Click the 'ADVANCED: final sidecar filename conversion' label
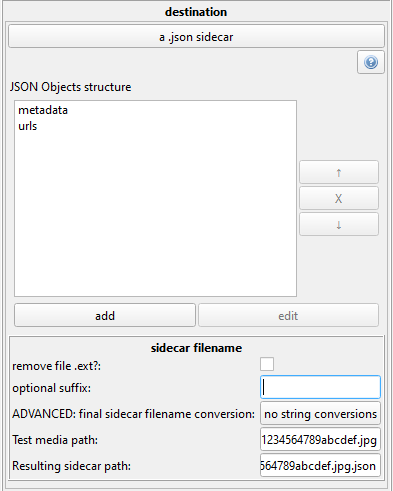 134,414
